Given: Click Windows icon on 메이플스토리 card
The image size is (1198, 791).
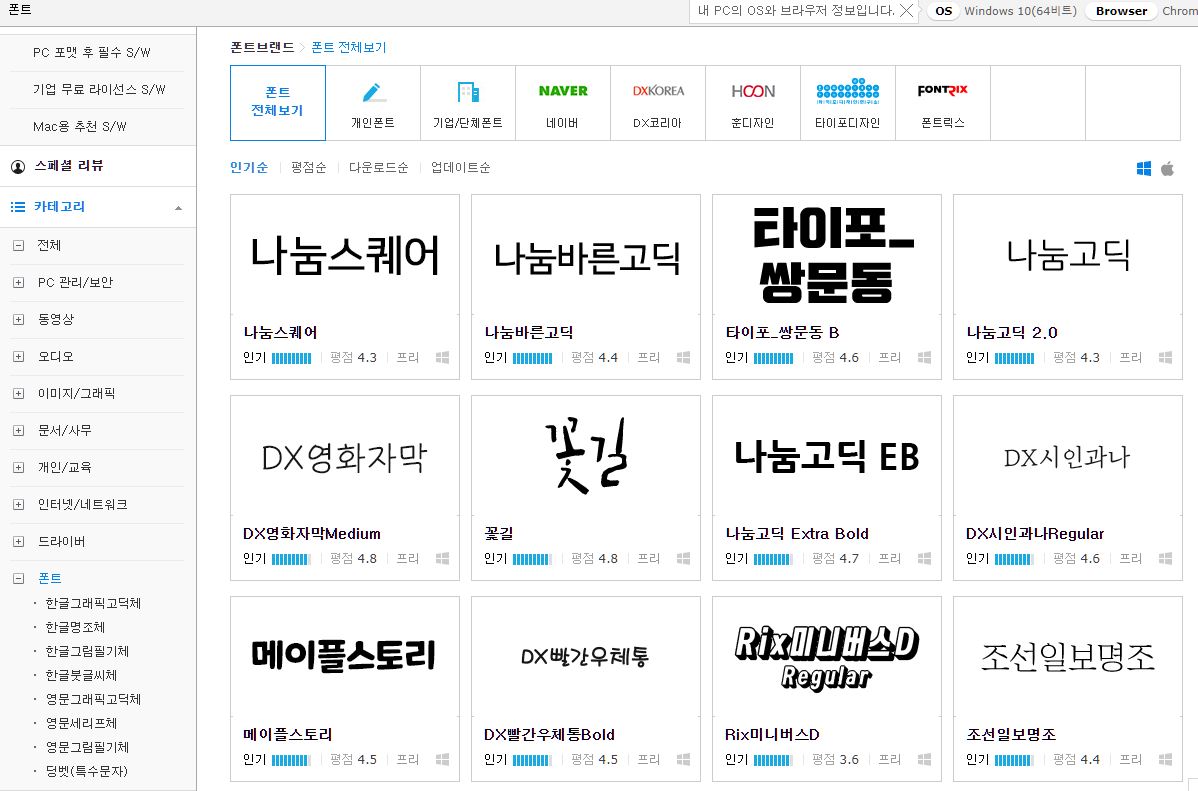Looking at the screenshot, I should [x=442, y=760].
